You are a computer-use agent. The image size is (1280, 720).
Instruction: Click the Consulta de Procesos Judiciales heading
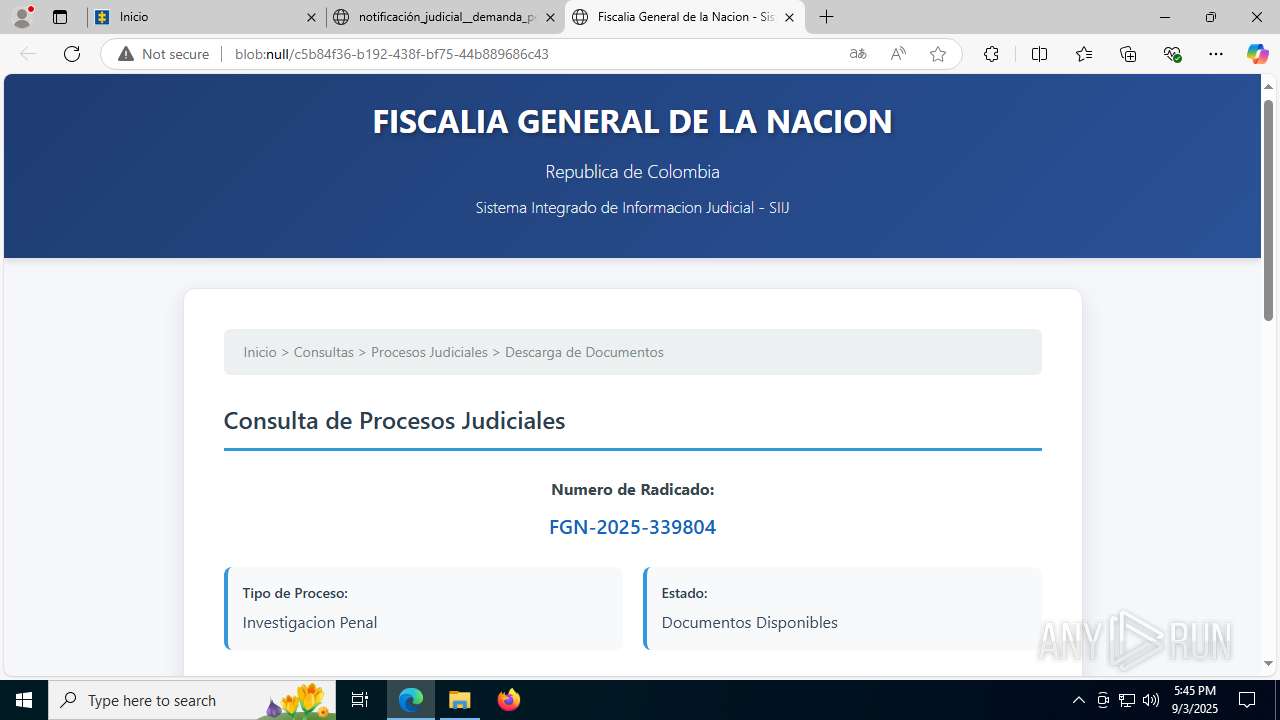pyautogui.click(x=394, y=421)
